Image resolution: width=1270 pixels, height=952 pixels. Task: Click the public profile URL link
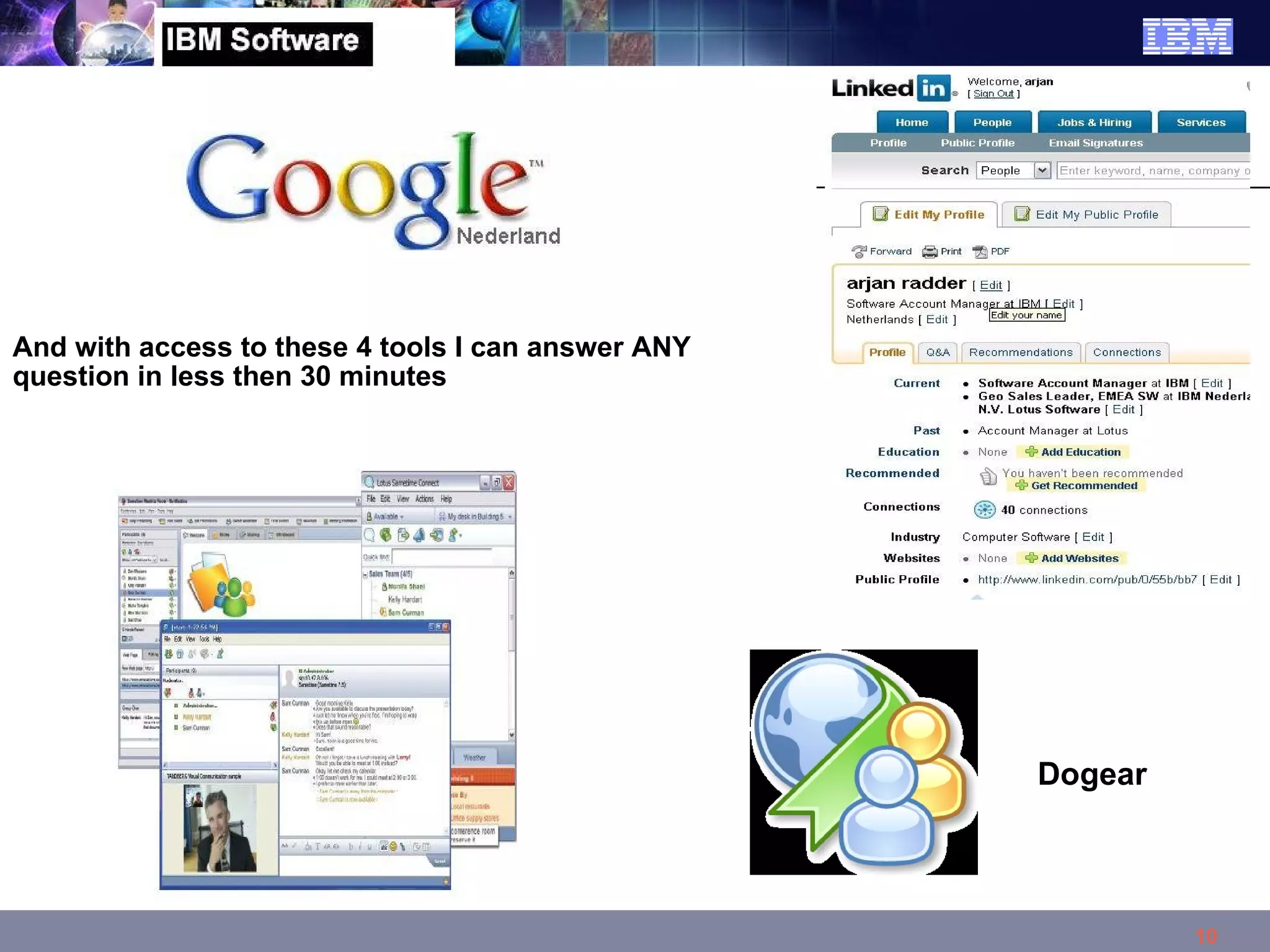coord(1087,580)
